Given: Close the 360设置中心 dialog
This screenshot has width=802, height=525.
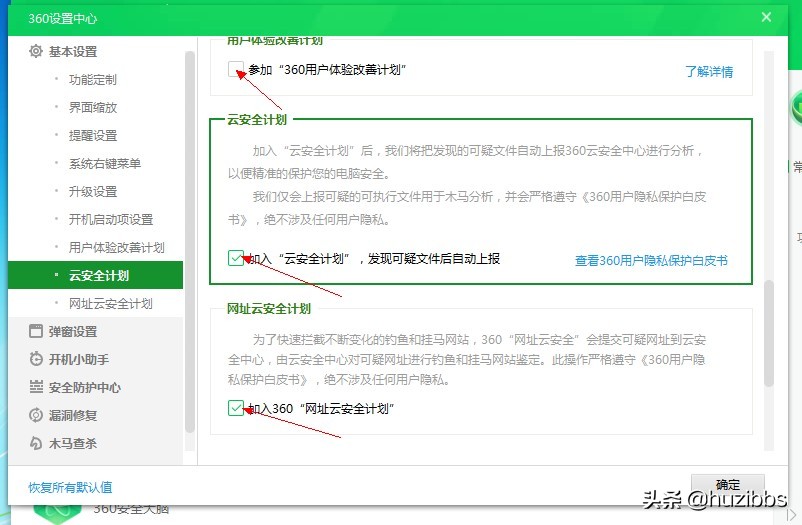Looking at the screenshot, I should 766,17.
